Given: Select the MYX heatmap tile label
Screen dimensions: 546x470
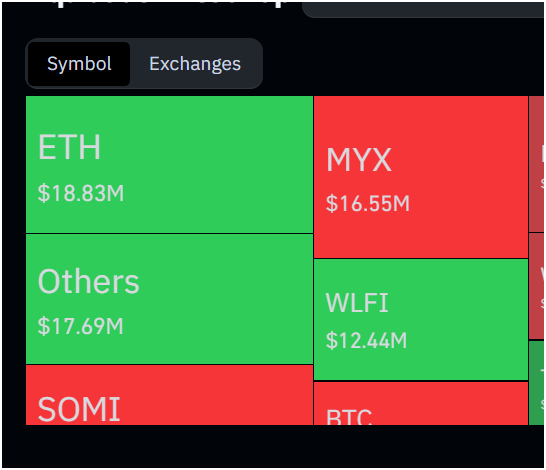Looking at the screenshot, I should (x=359, y=160).
